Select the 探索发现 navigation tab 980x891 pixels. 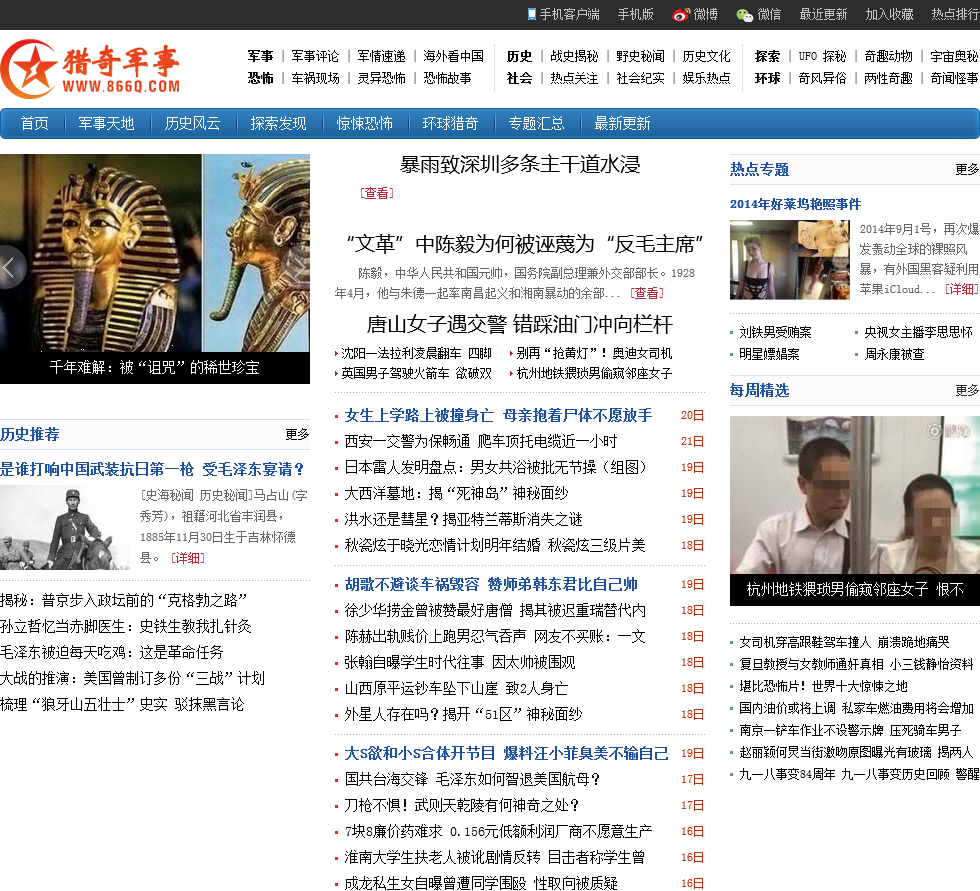click(x=279, y=124)
